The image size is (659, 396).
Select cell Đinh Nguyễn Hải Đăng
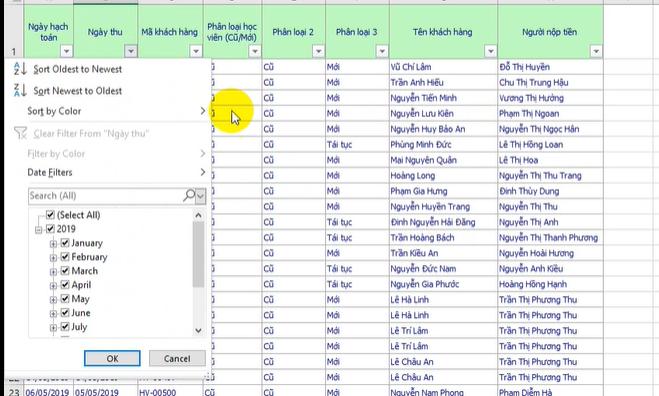443,222
